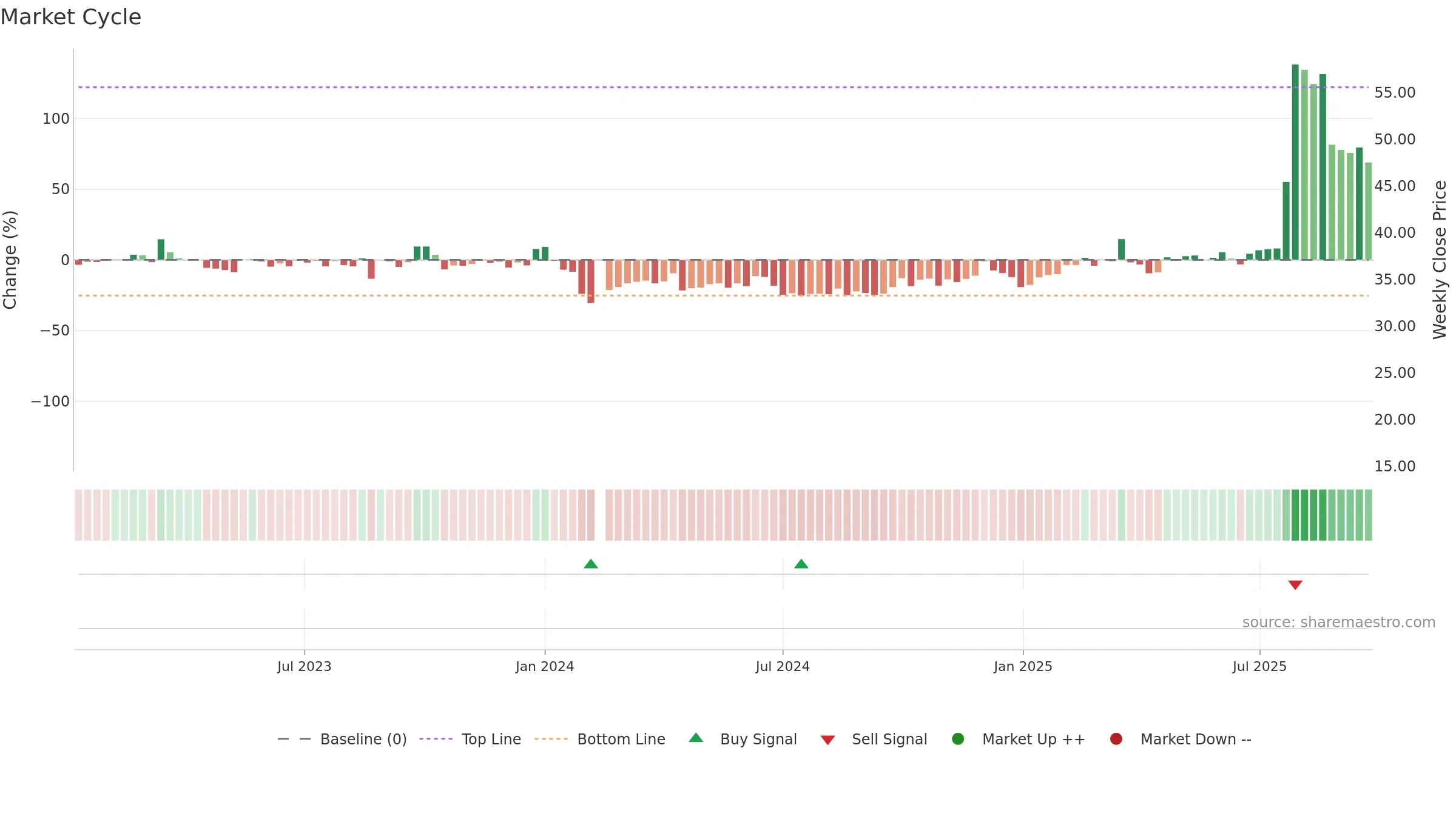Click the gray dashed Baseline legend sample
1456x819 pixels.
click(x=294, y=739)
